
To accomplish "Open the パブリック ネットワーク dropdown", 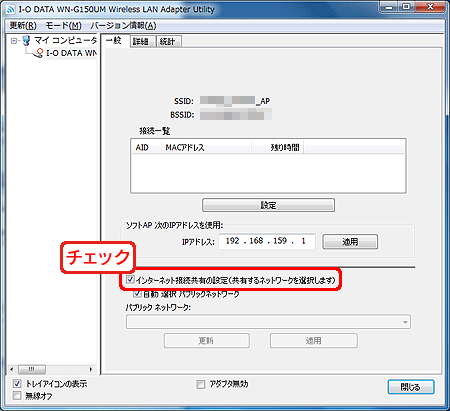I will coord(268,322).
